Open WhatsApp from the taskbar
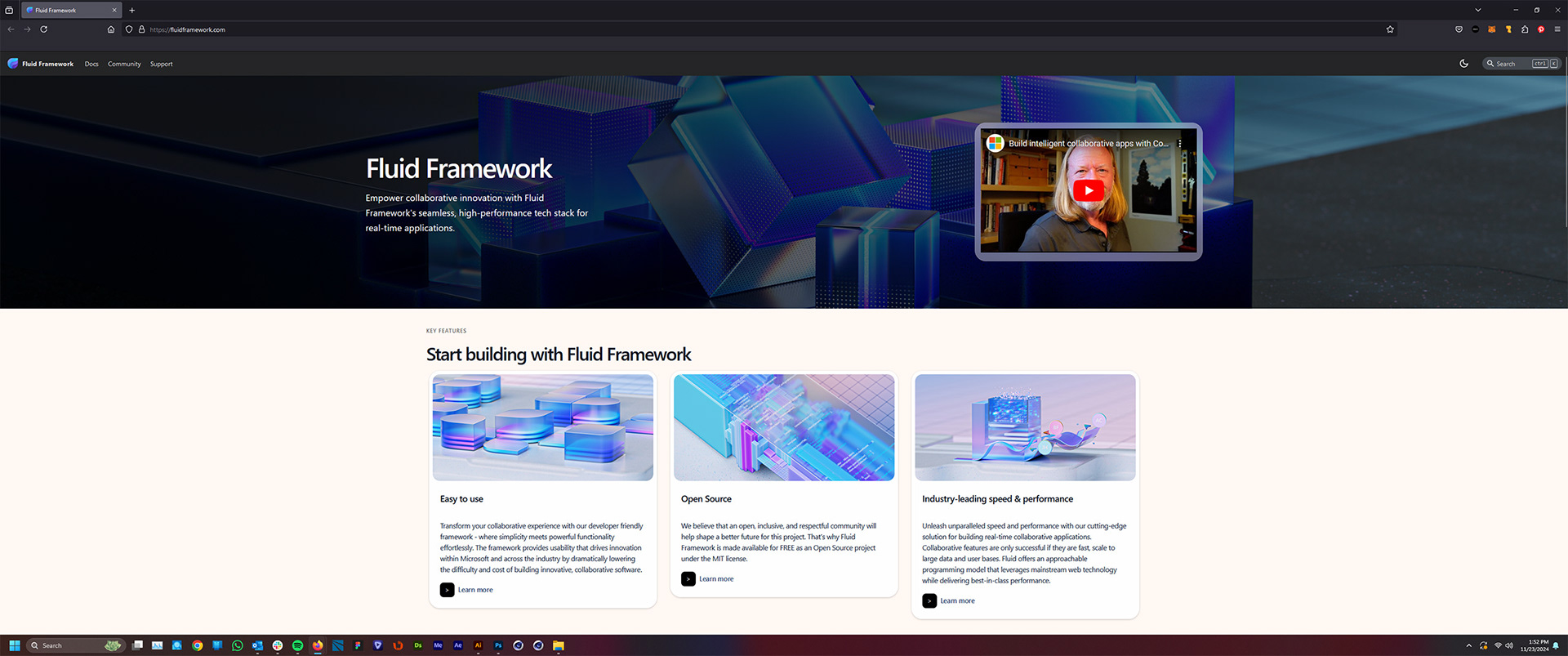The image size is (1568, 656). [238, 645]
